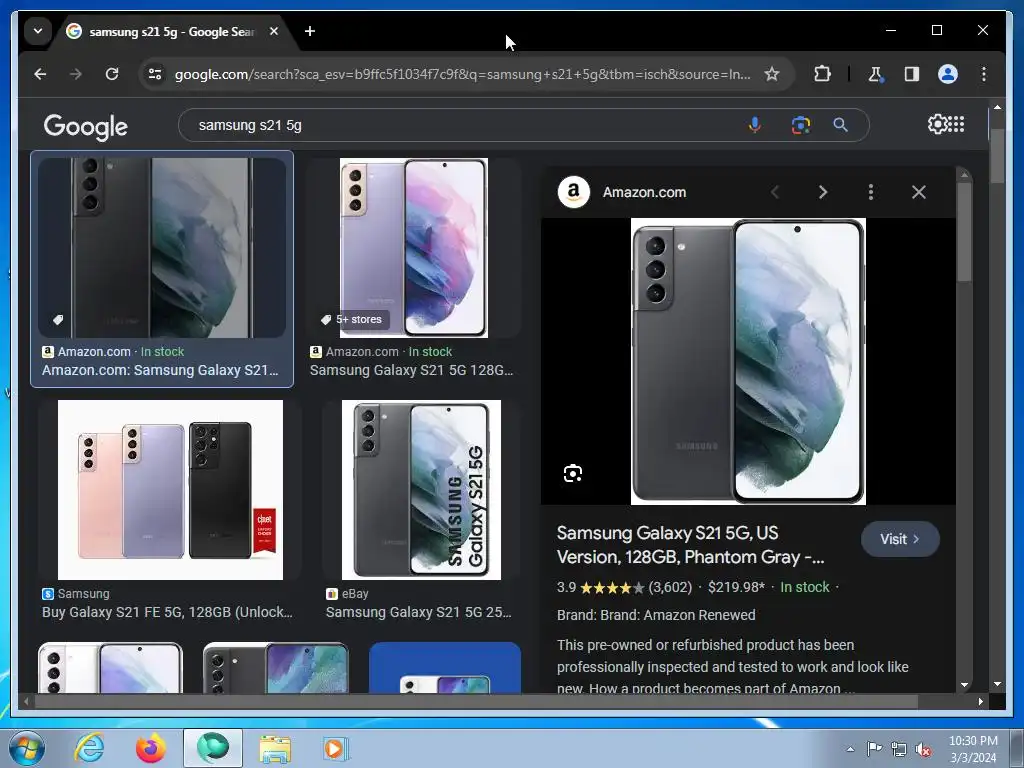Screen dimensions: 1024x768
Task: Select the Samsung three-phones S21 FE thumbnail
Action: point(170,490)
